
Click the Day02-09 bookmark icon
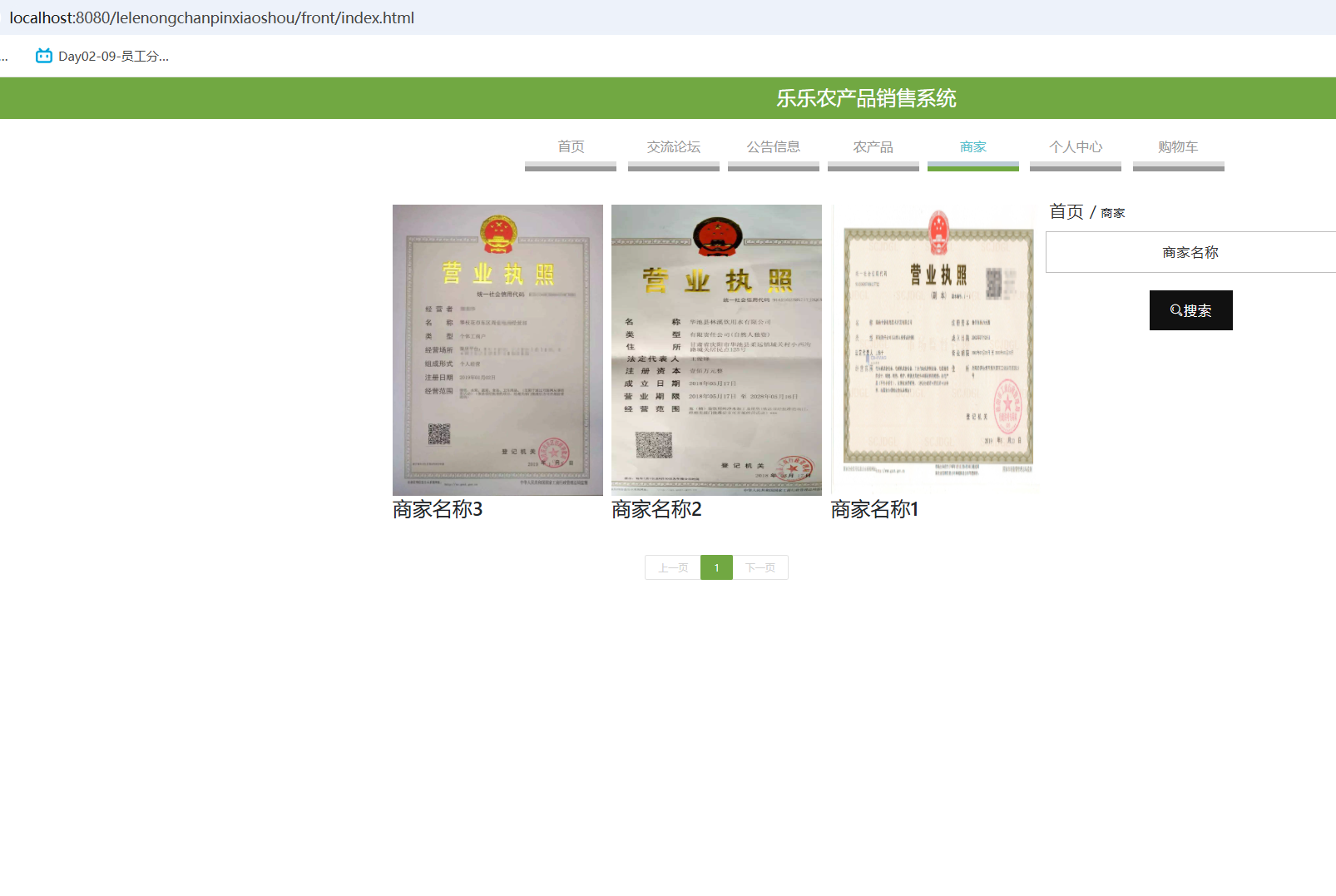point(44,56)
